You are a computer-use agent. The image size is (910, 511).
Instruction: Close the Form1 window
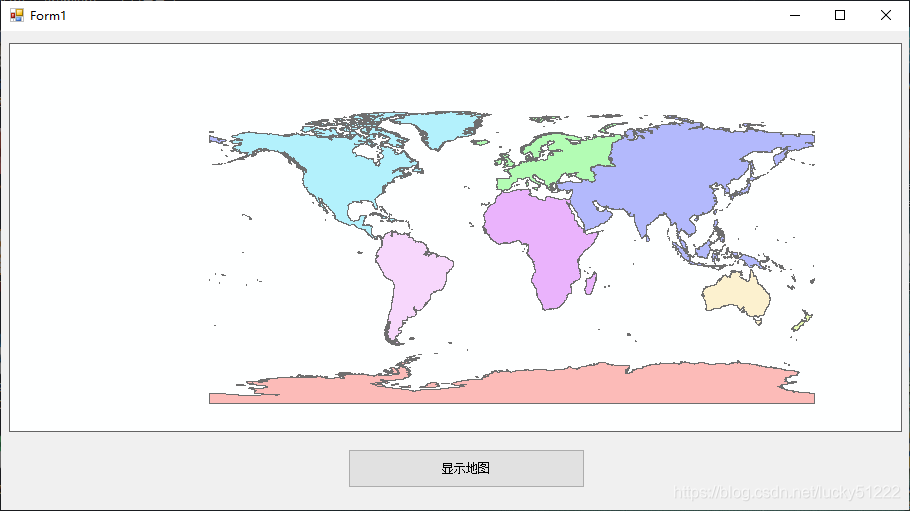[x=886, y=15]
